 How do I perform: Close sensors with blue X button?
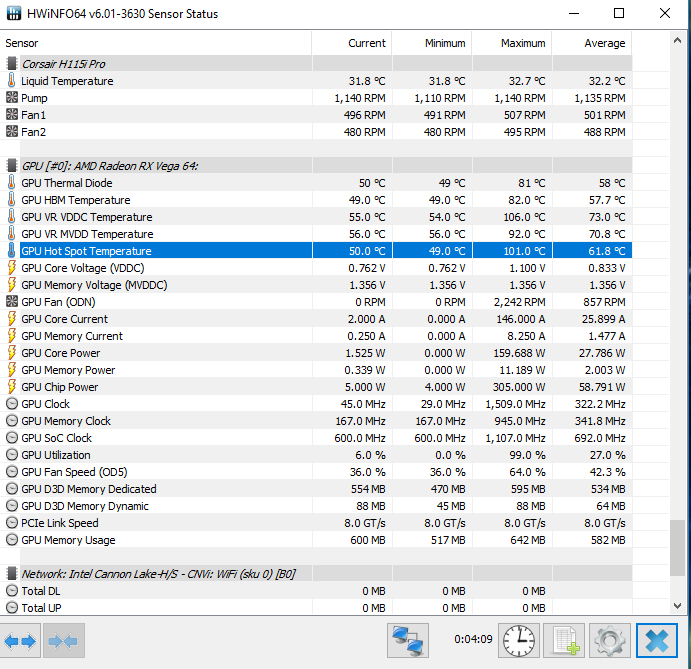click(x=657, y=640)
